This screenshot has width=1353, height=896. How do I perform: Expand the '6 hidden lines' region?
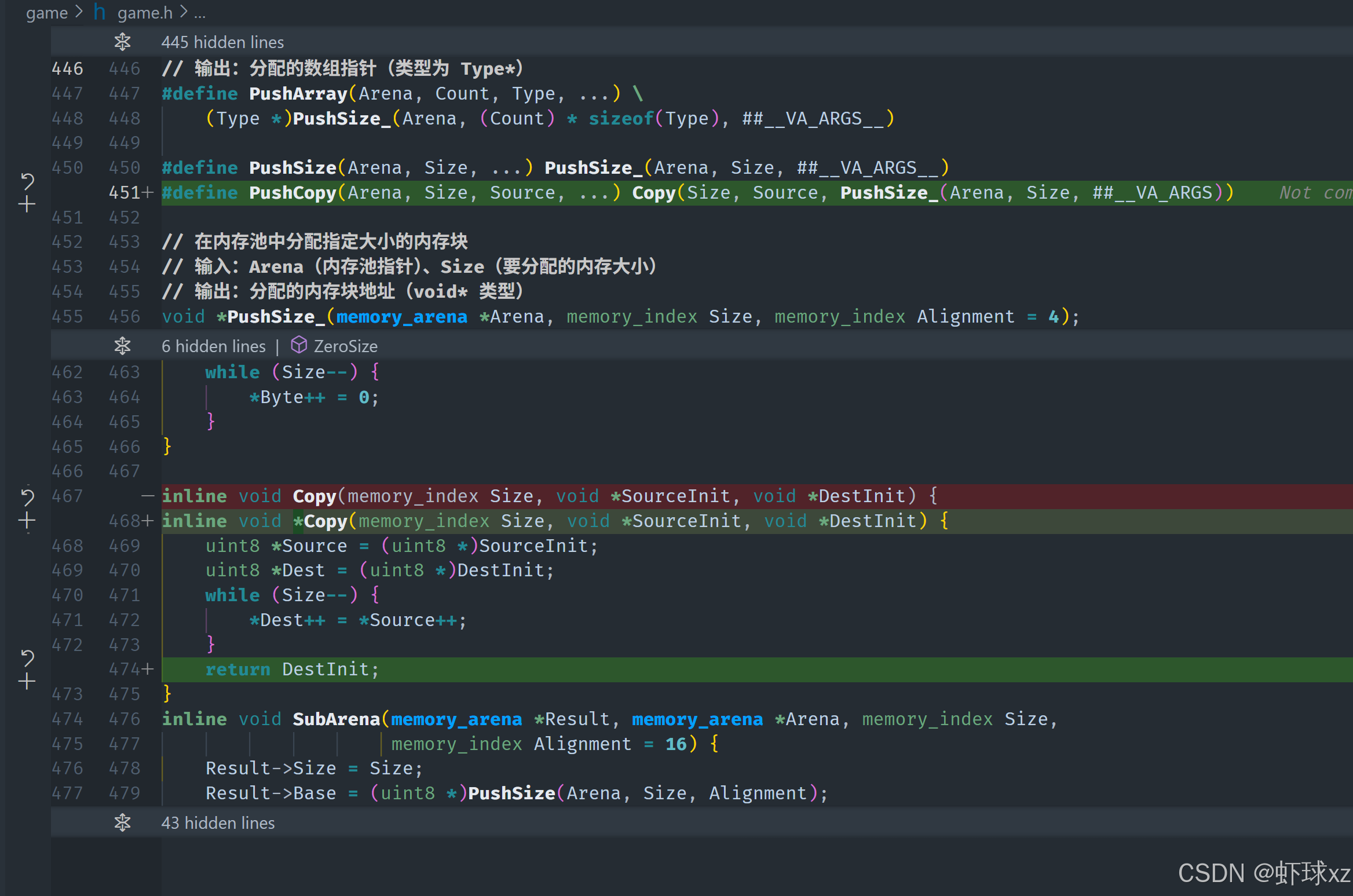click(213, 346)
